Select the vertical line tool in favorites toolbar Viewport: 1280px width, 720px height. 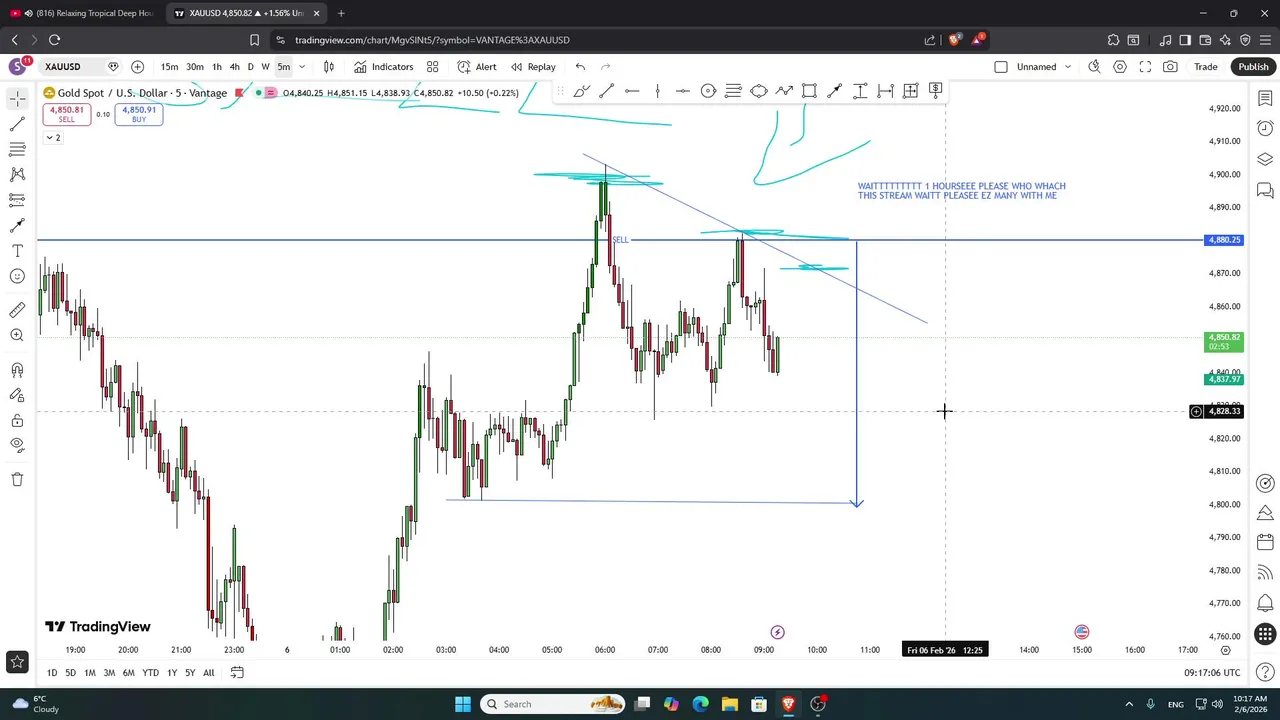[x=657, y=91]
